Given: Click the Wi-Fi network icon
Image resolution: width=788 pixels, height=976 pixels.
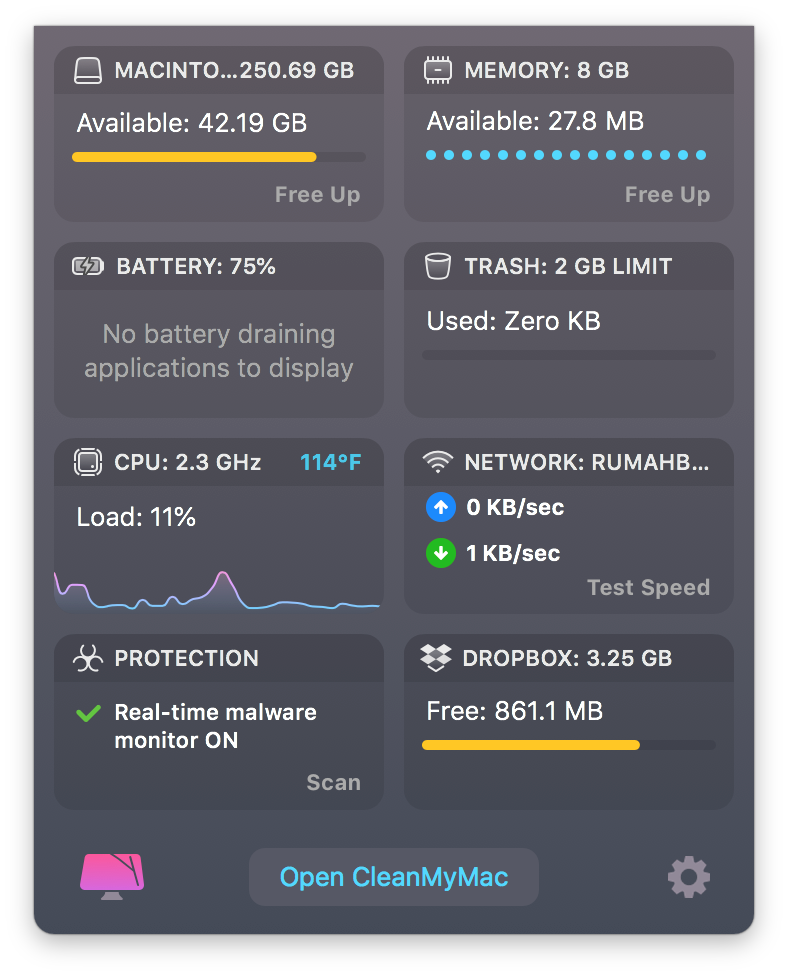Looking at the screenshot, I should [x=438, y=462].
